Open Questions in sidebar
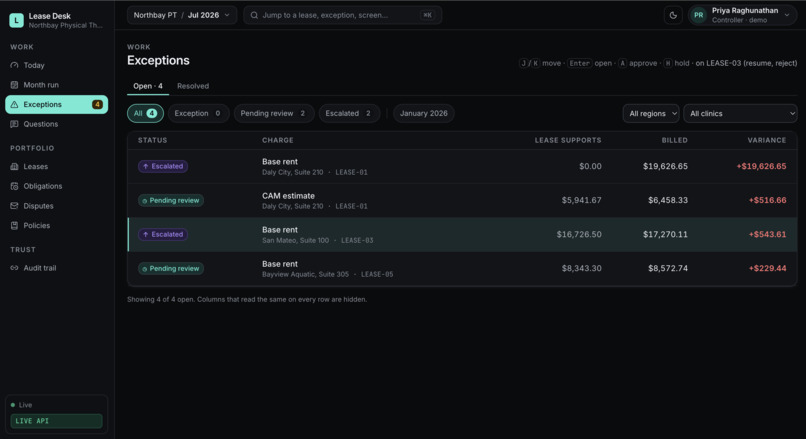806x439 pixels. pyautogui.click(x=57, y=124)
